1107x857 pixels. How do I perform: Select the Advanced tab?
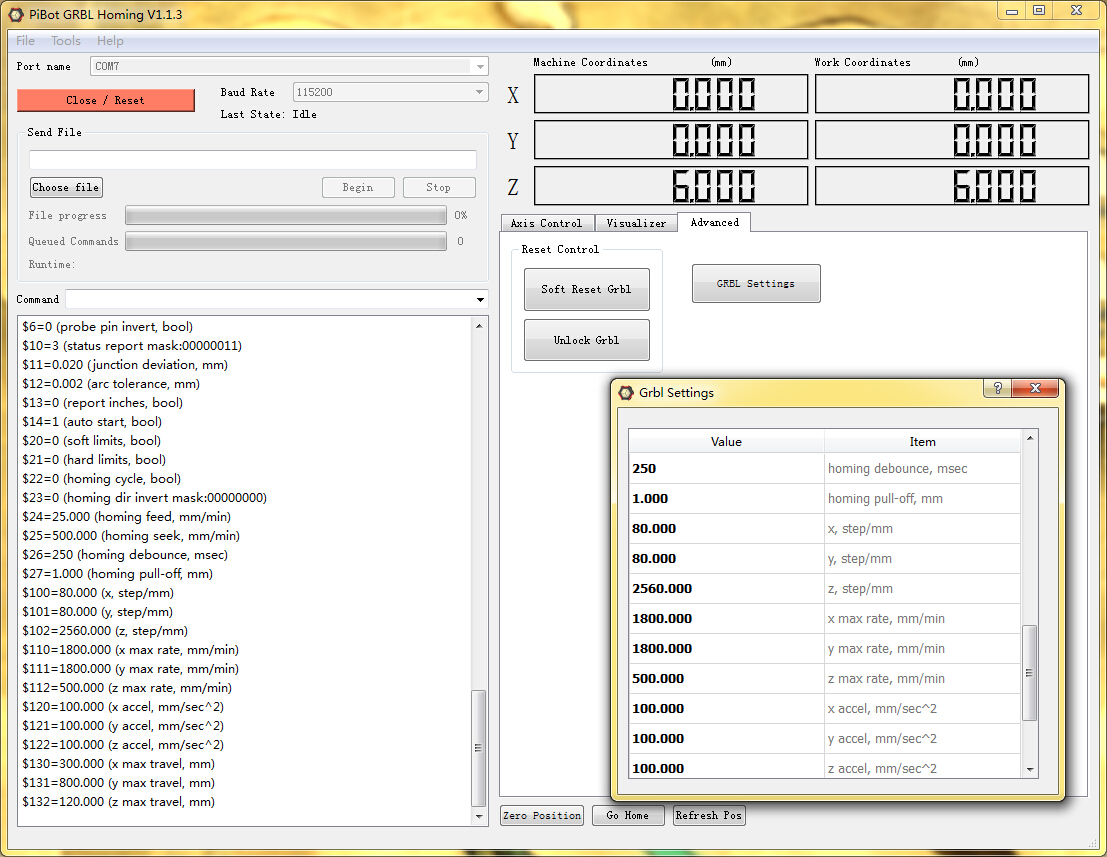click(x=714, y=222)
